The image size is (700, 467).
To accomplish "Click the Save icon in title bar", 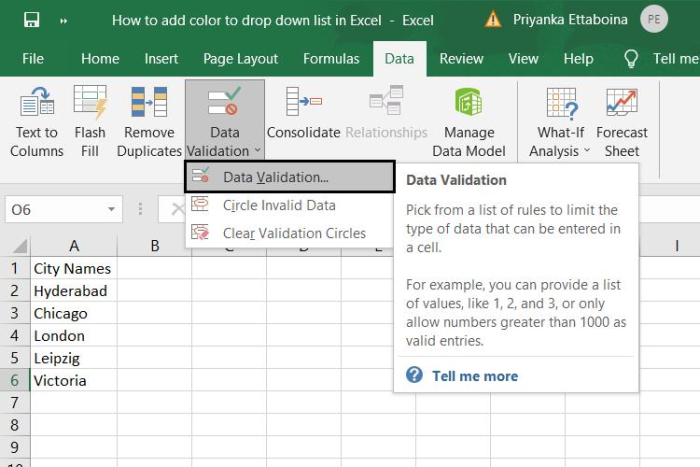I will (31, 19).
